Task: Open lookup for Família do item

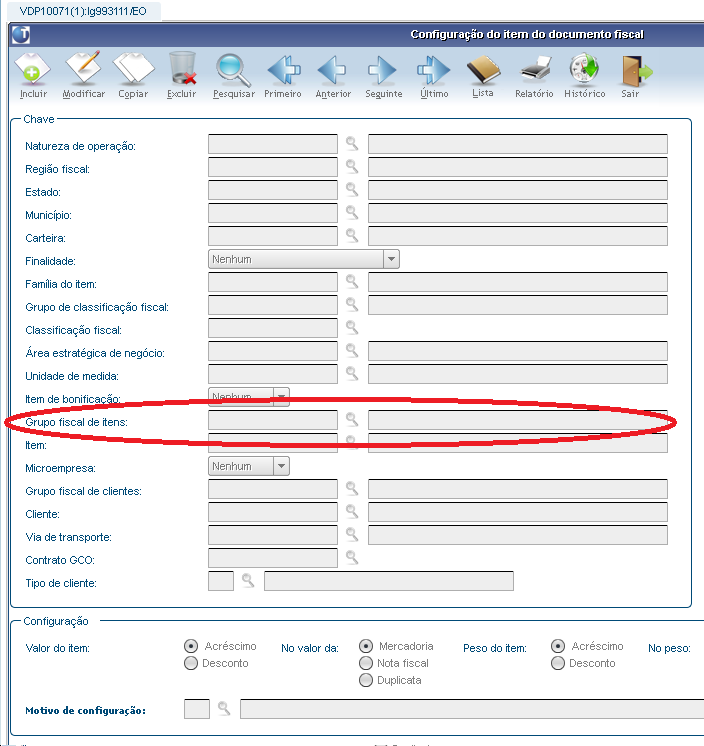Action: pos(352,281)
